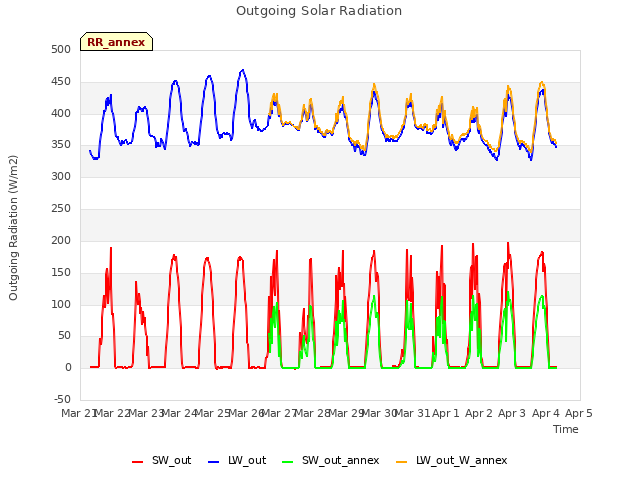Click the 450 y-axis tick label

pyautogui.click(x=61, y=82)
